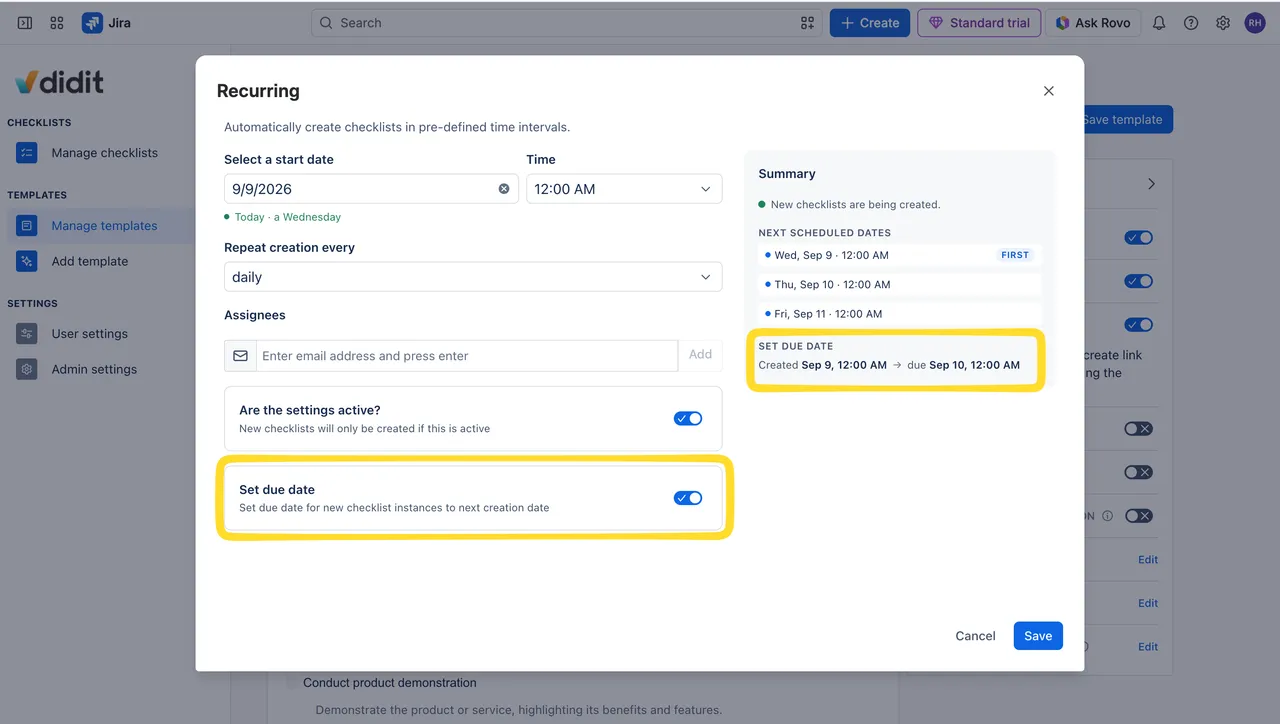
Task: Save the recurring settings
Action: [x=1038, y=636]
